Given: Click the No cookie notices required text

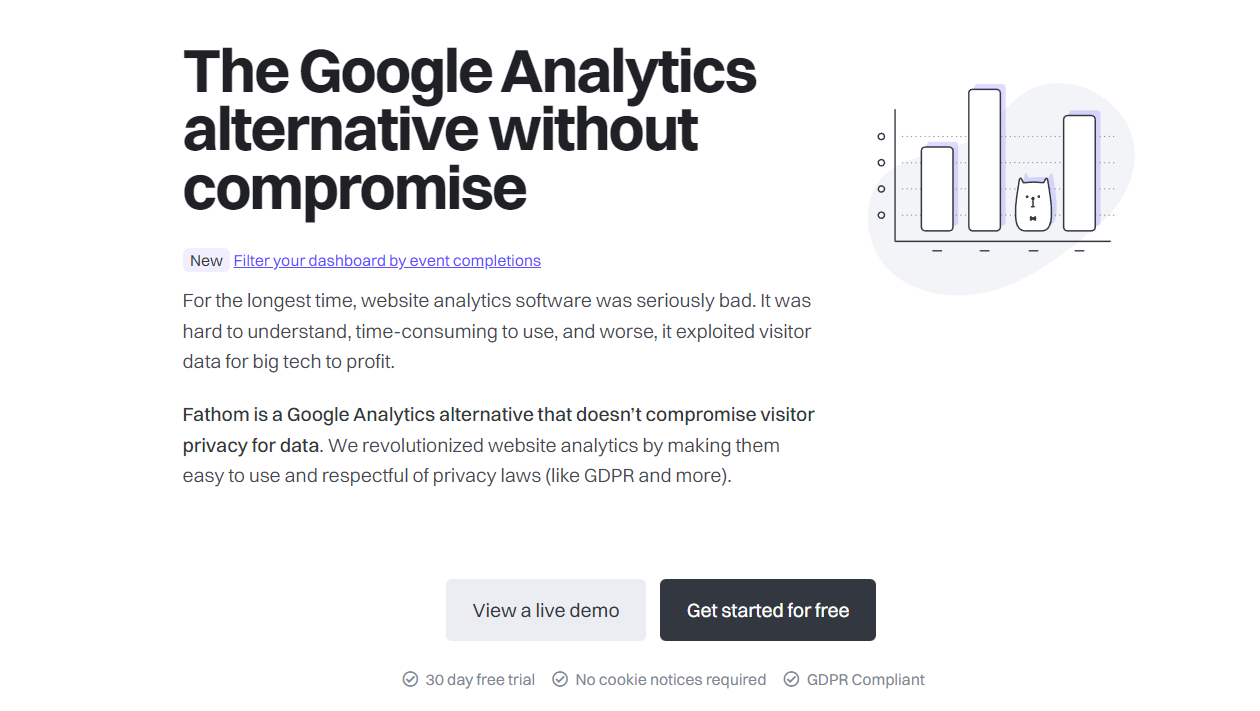Looking at the screenshot, I should click(671, 680).
